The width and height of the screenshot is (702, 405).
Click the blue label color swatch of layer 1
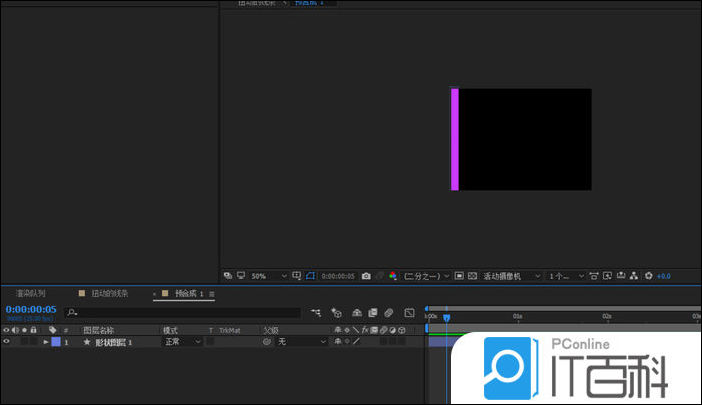pyautogui.click(x=56, y=342)
